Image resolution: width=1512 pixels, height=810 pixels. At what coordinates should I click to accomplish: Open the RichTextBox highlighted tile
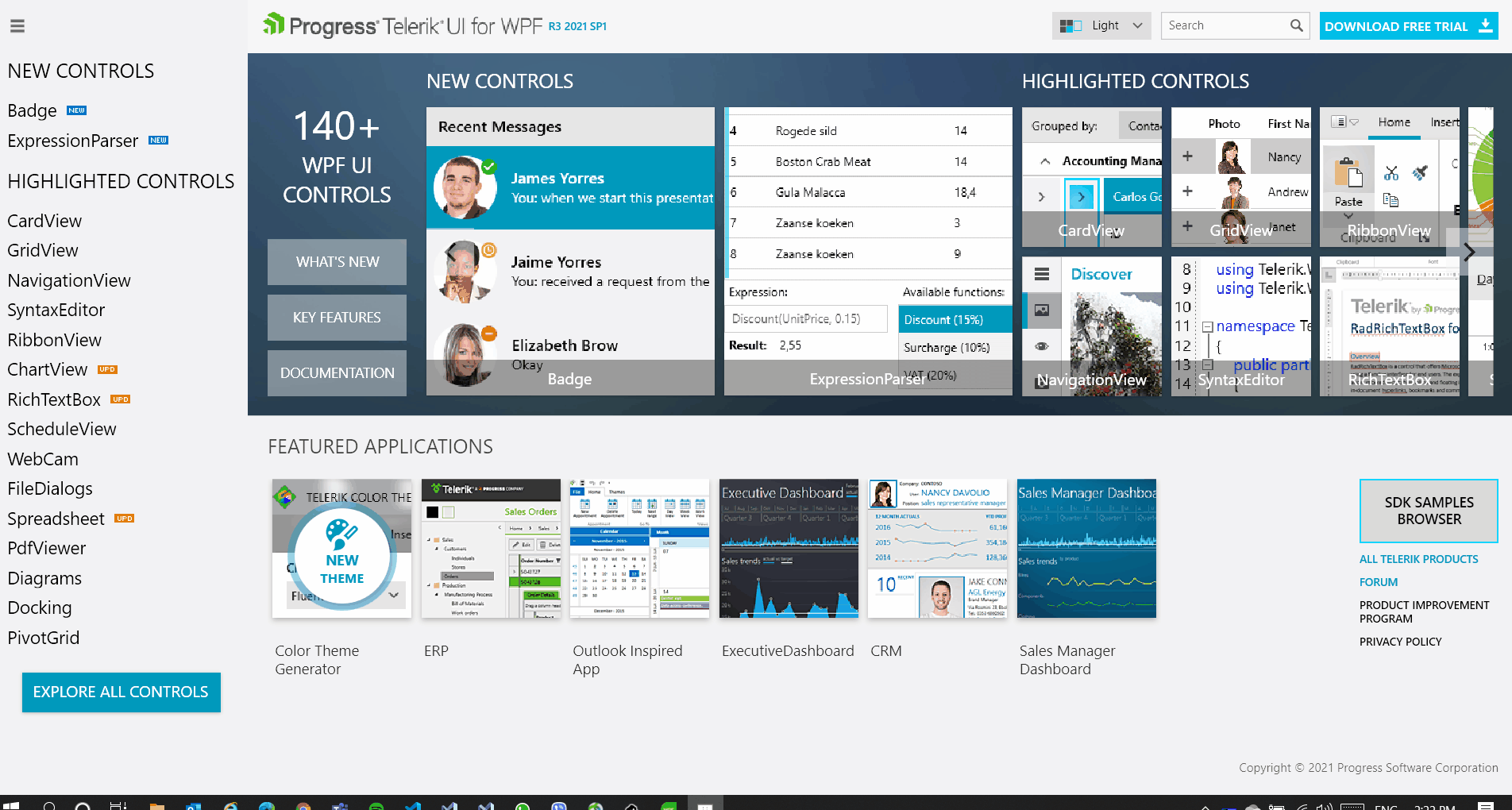click(1389, 326)
